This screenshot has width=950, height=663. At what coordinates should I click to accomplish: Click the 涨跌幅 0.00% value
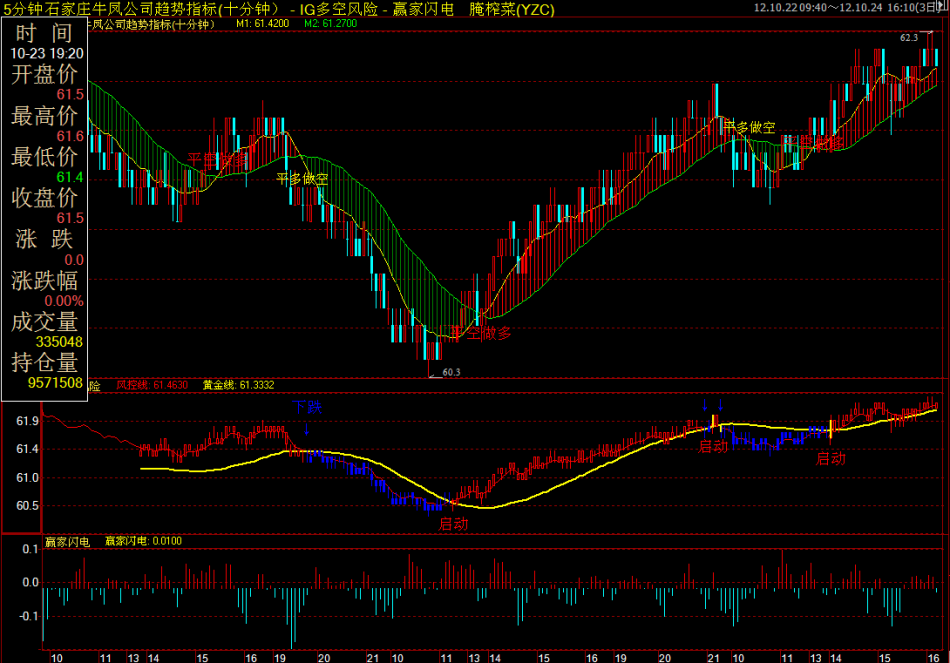point(63,300)
